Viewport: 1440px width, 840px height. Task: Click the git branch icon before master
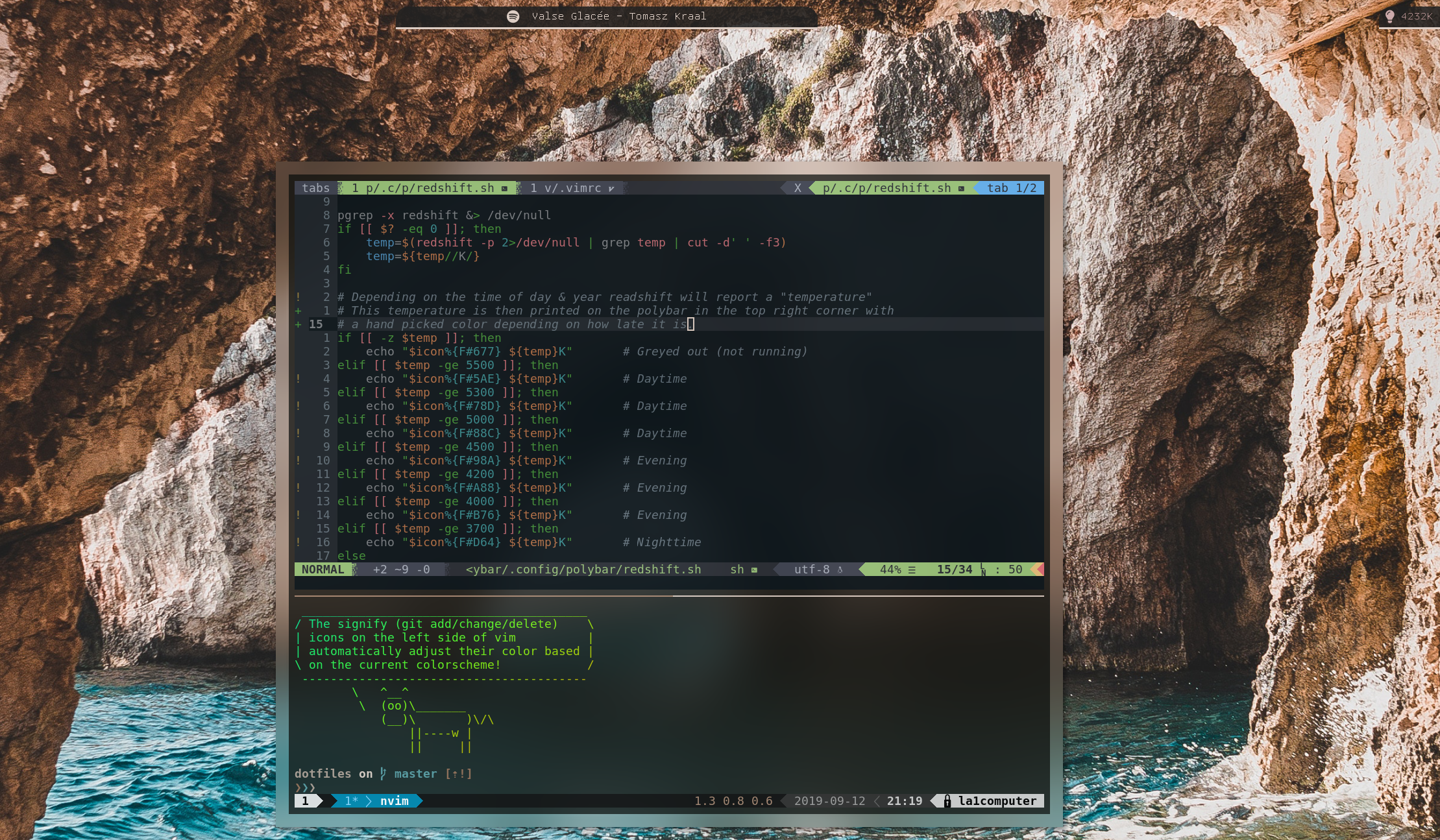pyautogui.click(x=383, y=773)
